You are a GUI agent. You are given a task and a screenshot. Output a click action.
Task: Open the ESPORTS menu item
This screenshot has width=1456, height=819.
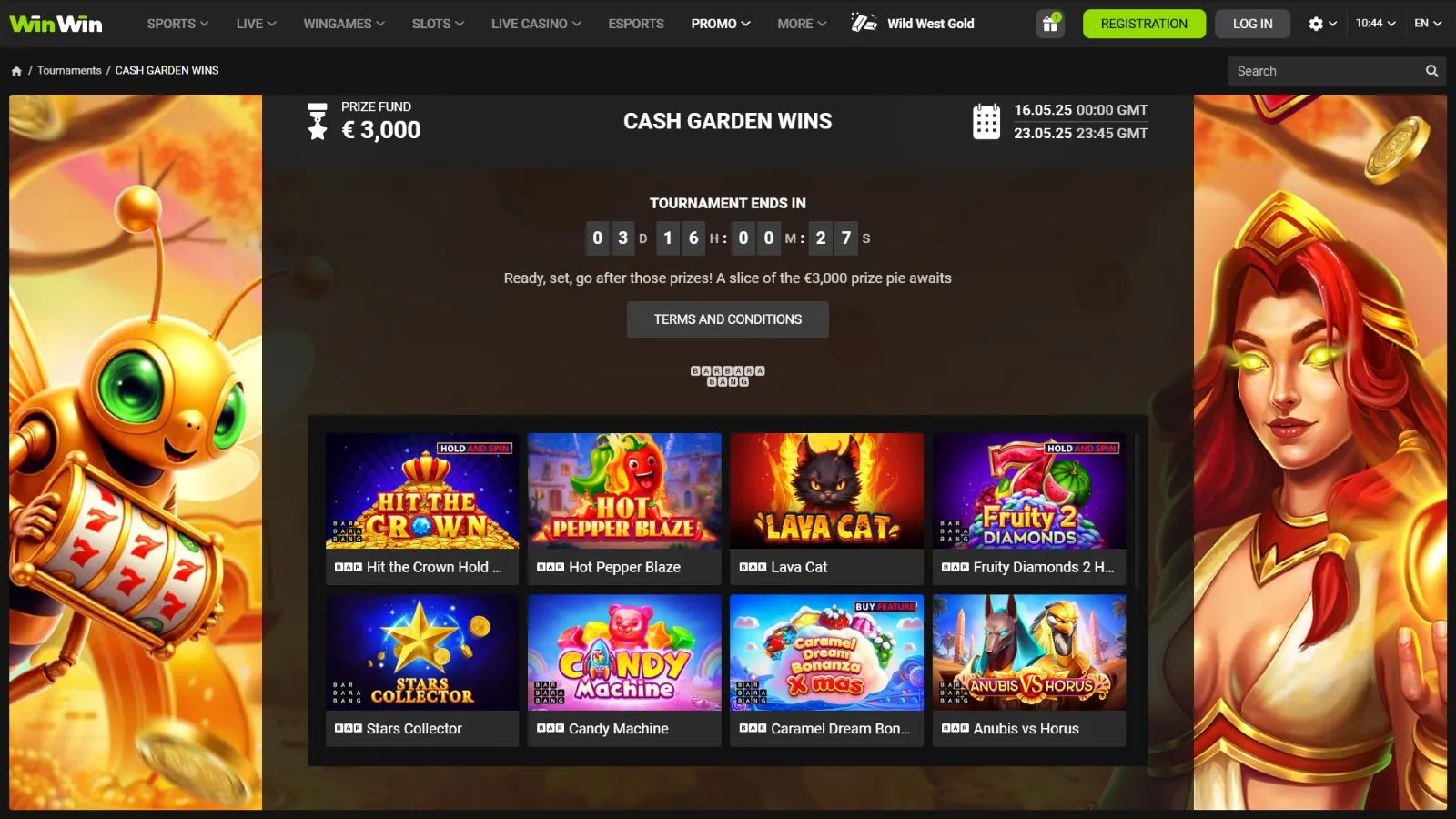pyautogui.click(x=636, y=24)
